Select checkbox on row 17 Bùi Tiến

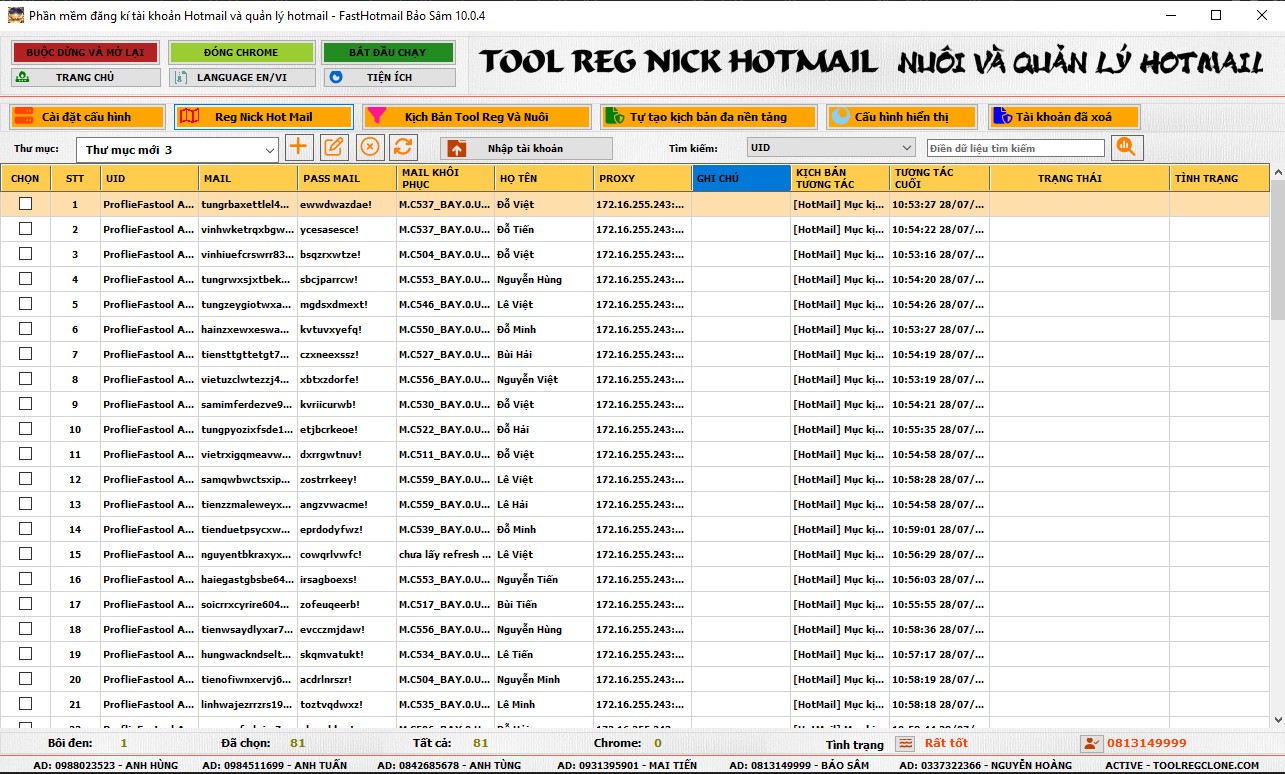(x=25, y=603)
